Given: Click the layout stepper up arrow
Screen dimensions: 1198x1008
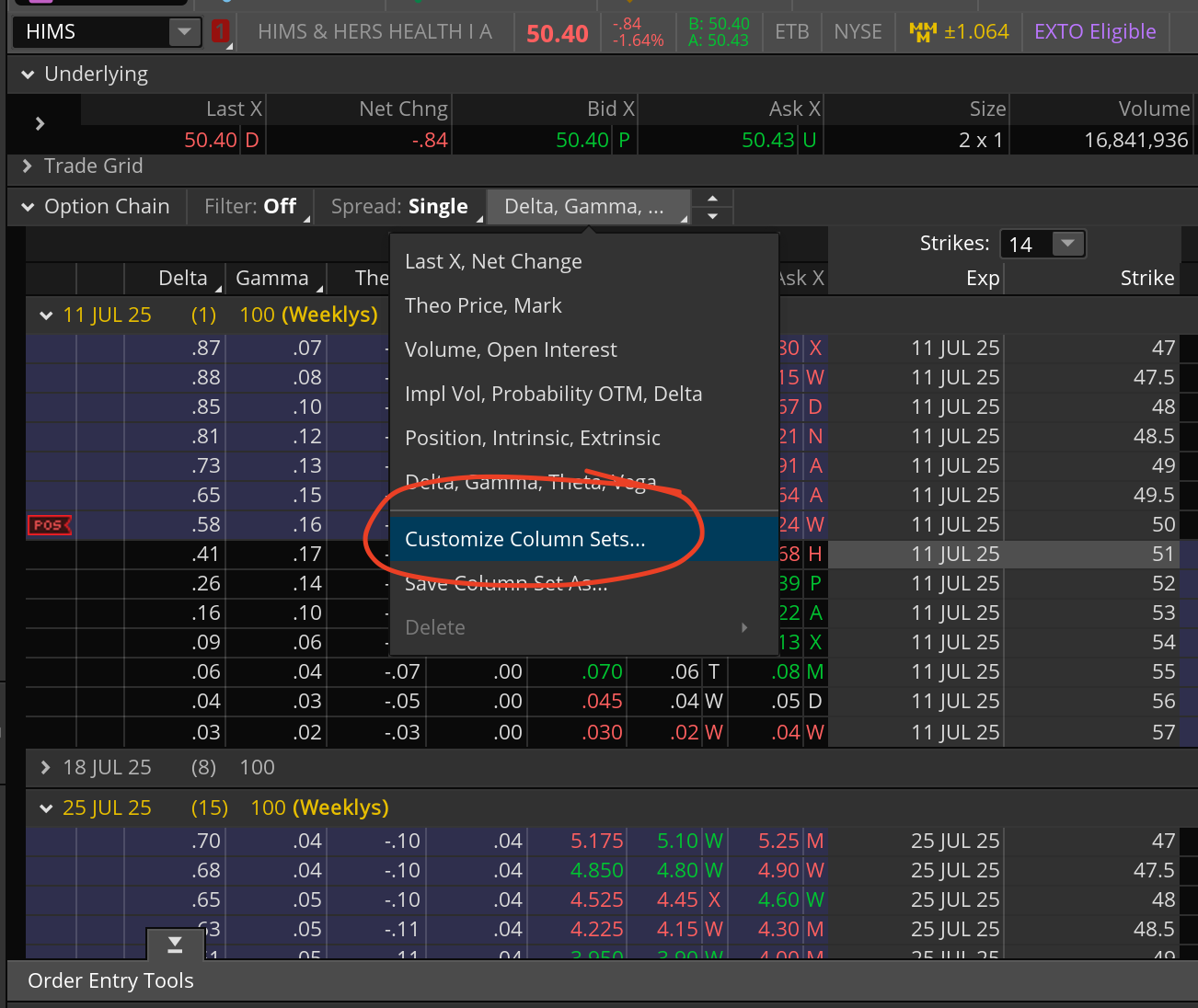Looking at the screenshot, I should (x=712, y=198).
